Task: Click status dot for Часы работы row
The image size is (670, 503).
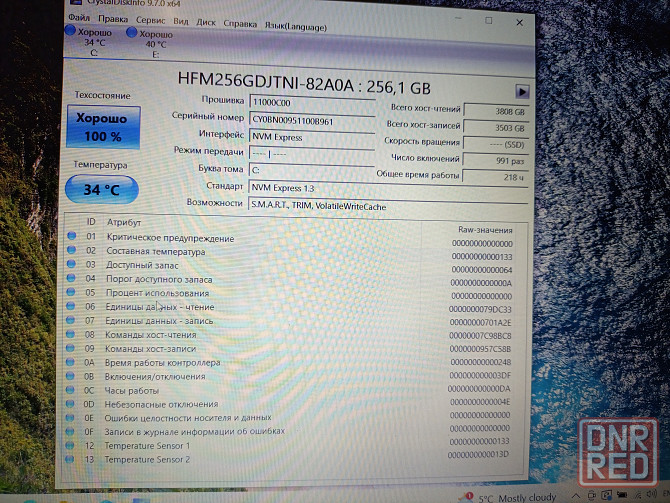Action: pyautogui.click(x=72, y=390)
